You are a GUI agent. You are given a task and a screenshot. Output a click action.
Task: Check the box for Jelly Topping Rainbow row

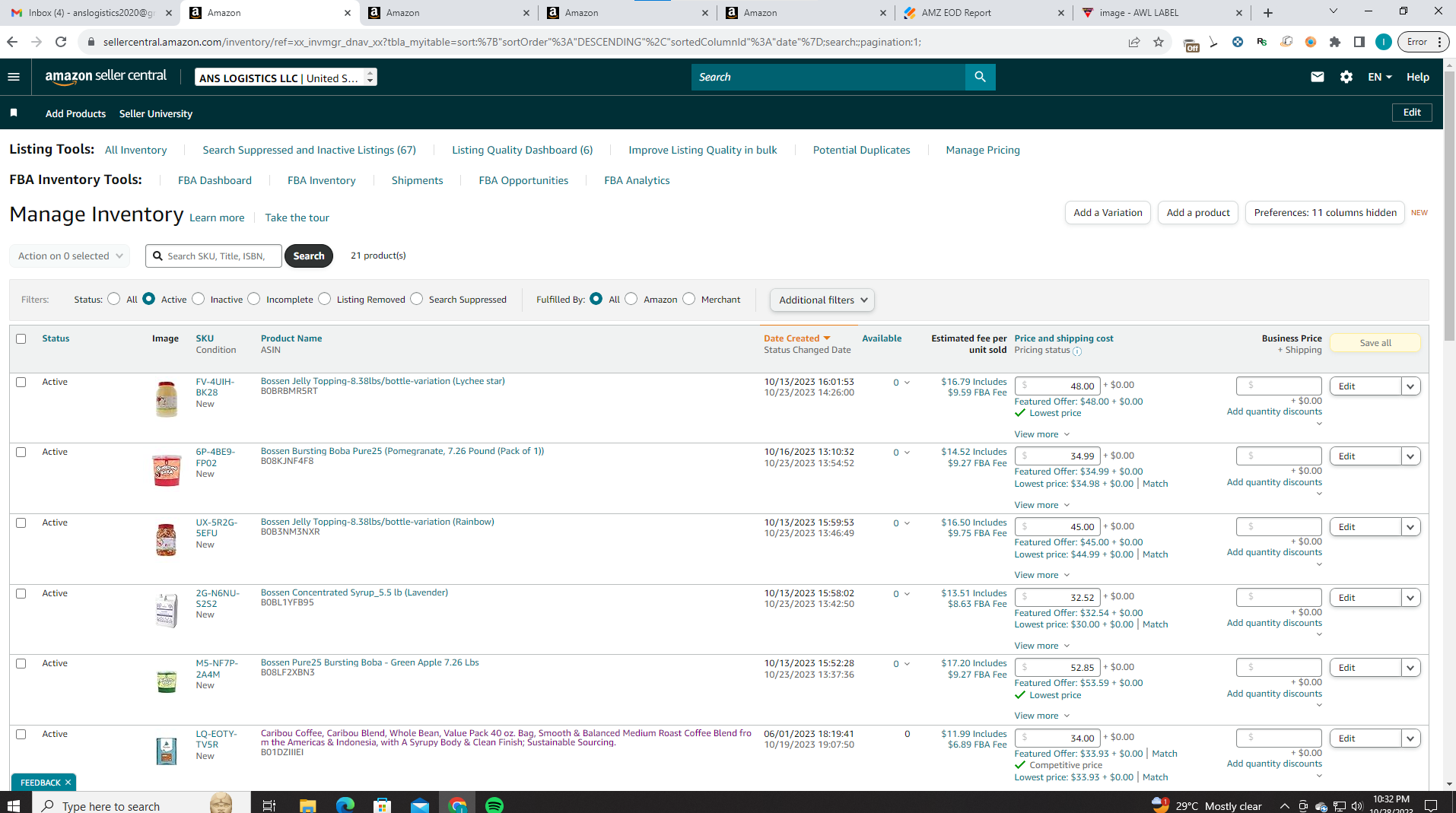[21, 522]
